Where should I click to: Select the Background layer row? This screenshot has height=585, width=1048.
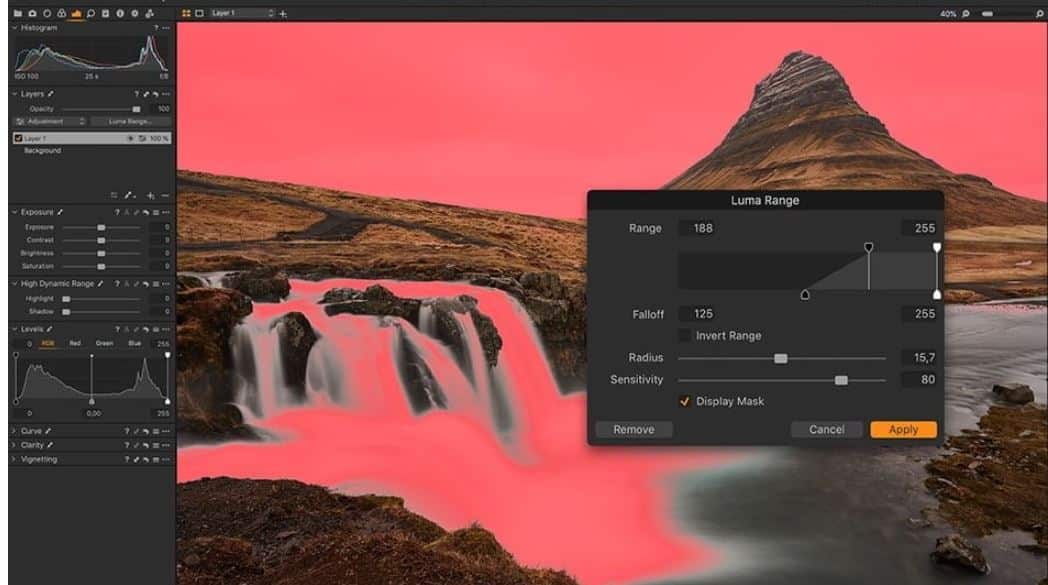[x=92, y=151]
